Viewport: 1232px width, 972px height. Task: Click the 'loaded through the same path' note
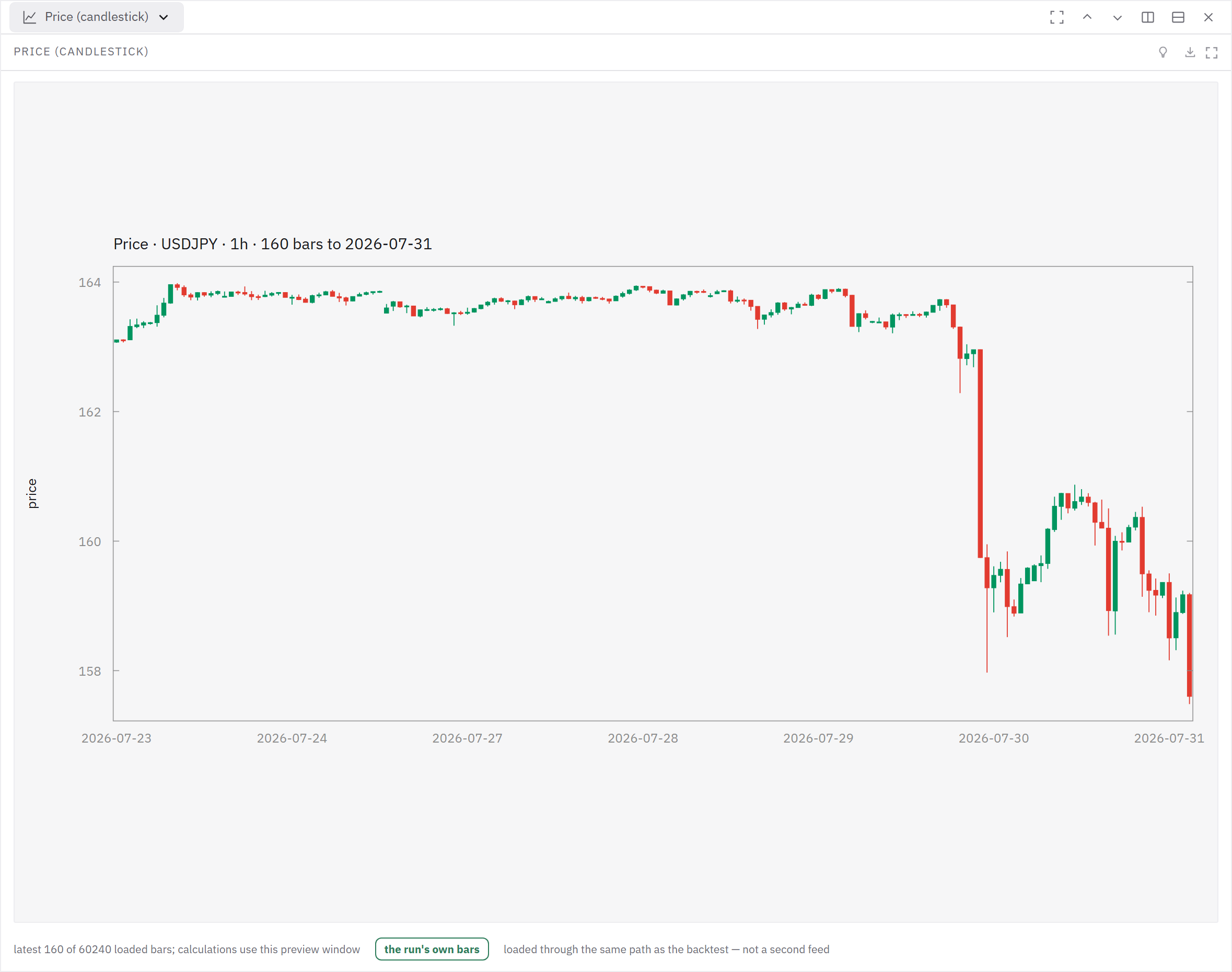point(666,949)
